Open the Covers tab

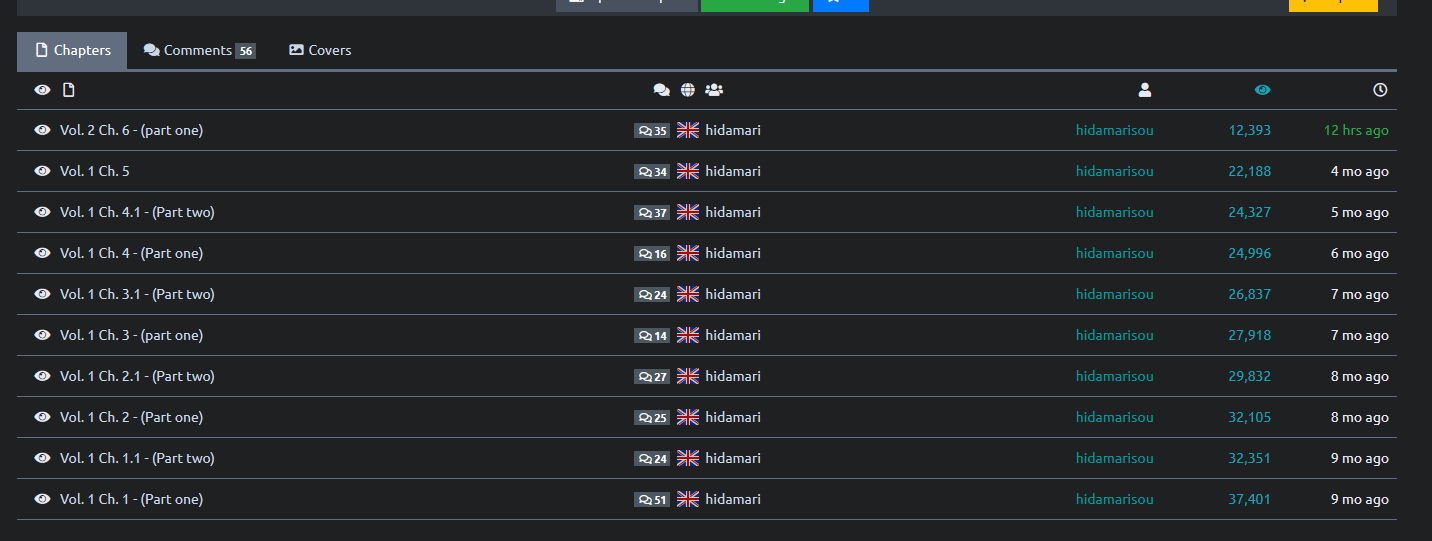coord(320,50)
